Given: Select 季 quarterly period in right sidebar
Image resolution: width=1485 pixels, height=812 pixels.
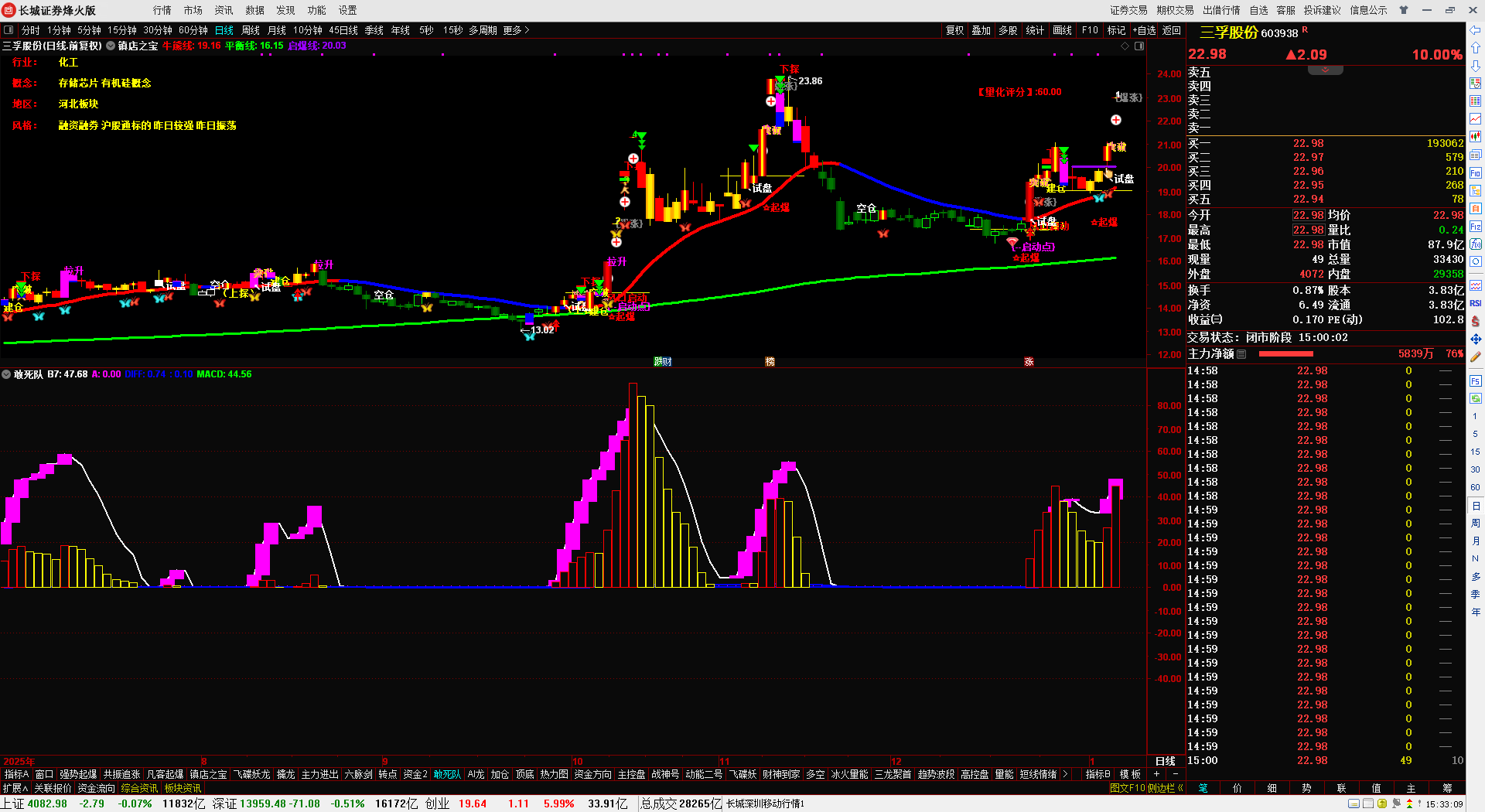Looking at the screenshot, I should tap(1476, 595).
